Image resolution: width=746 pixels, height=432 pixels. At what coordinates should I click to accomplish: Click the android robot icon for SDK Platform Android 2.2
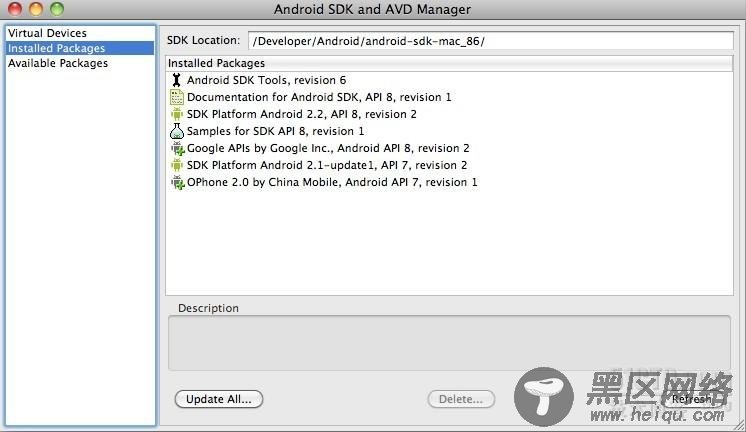177,114
